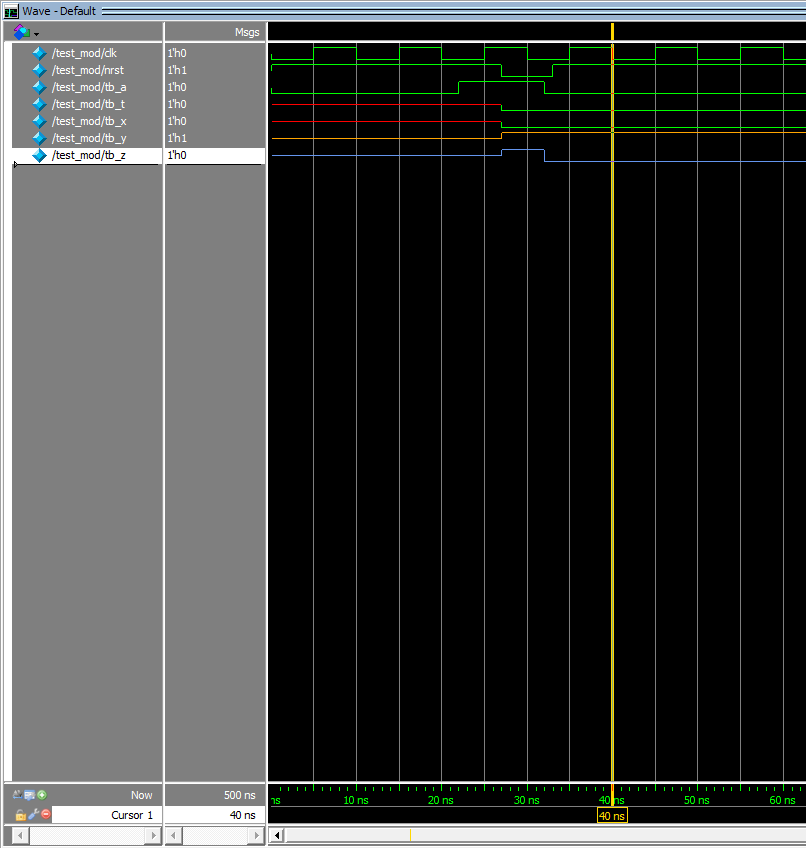Click the diamond icon next to /test_mod/nrst

point(39,70)
